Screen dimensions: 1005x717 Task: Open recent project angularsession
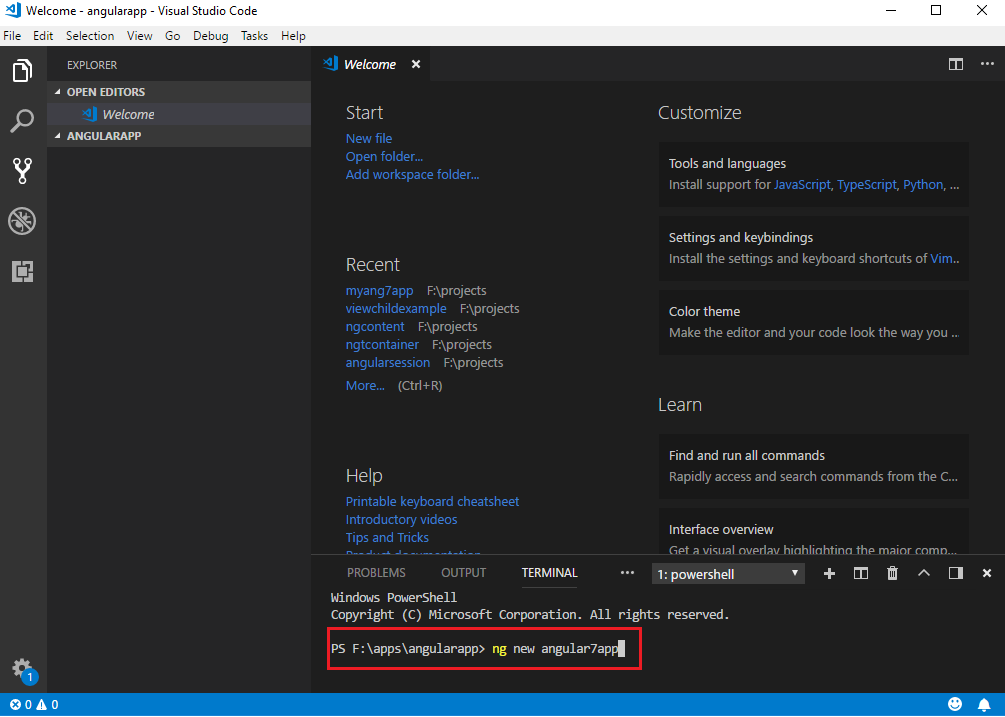coord(388,363)
